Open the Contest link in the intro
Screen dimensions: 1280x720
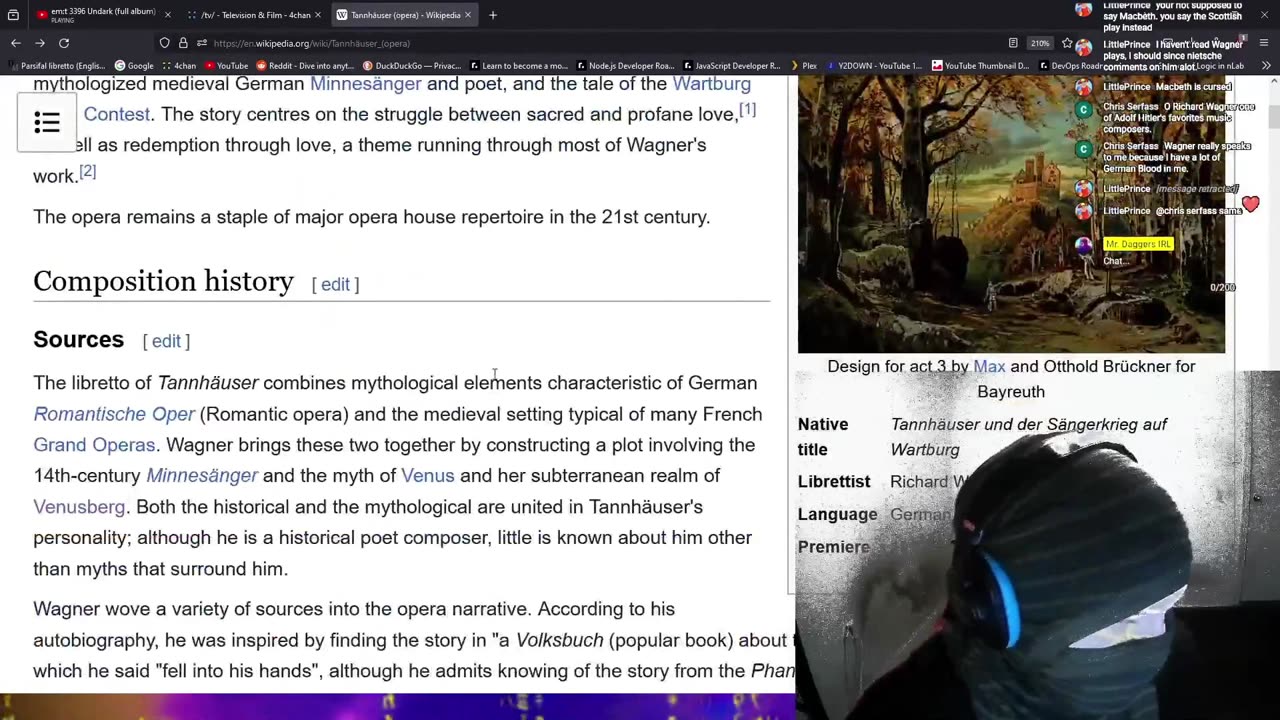pyautogui.click(x=116, y=115)
